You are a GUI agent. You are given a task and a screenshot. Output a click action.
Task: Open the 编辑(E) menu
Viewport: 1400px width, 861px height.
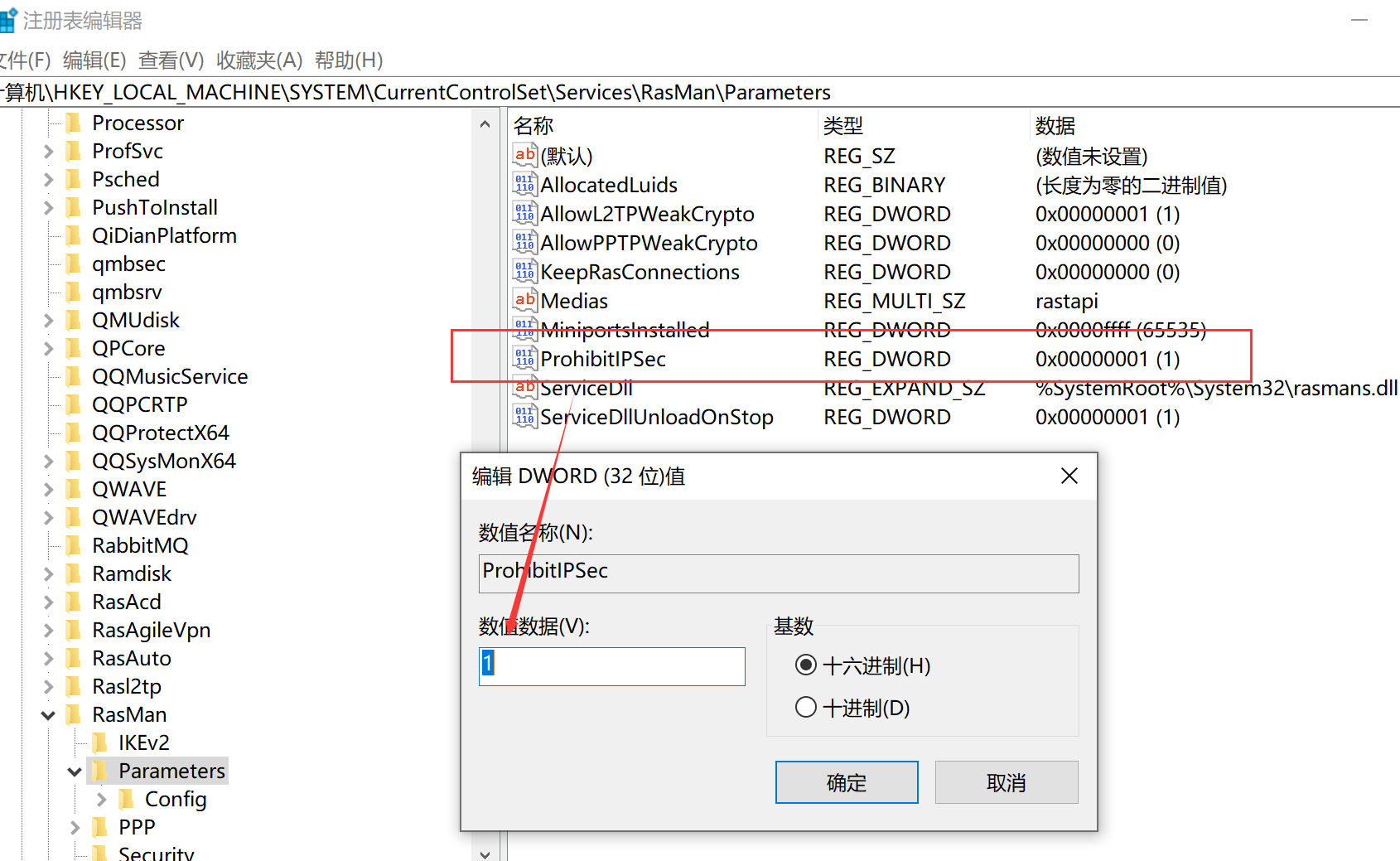[94, 60]
